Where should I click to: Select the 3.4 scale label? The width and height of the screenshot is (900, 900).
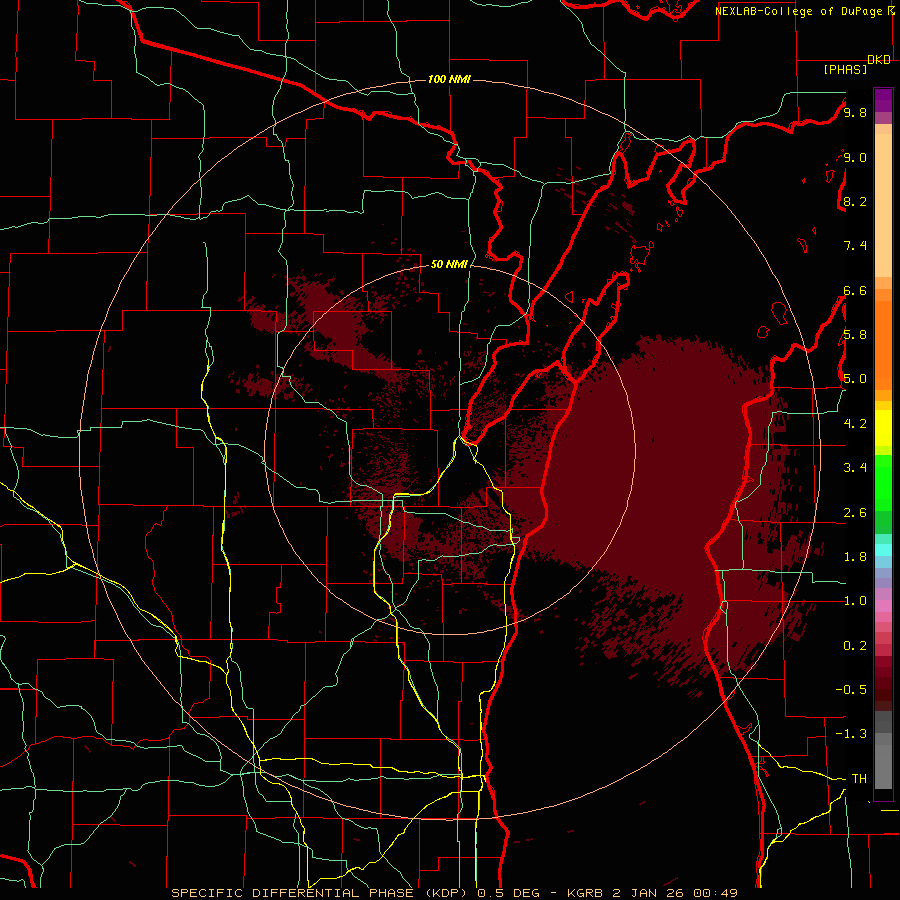point(855,468)
